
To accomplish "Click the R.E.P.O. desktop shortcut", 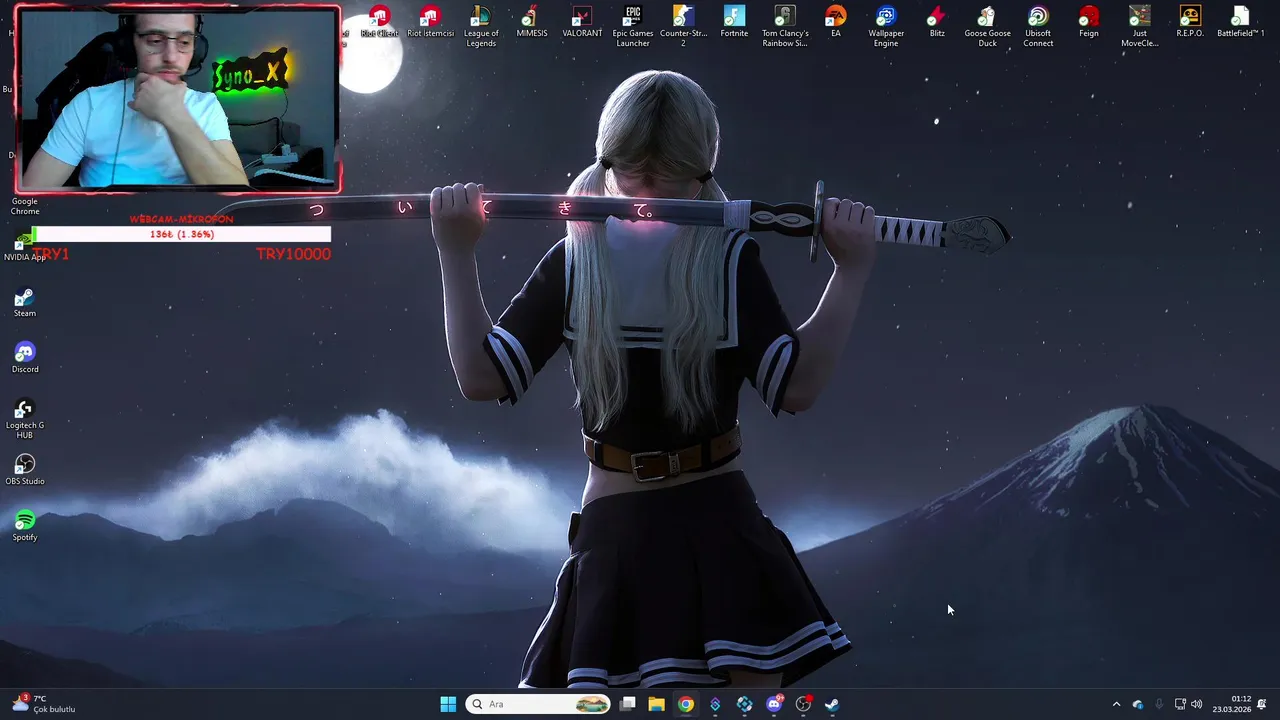I will pyautogui.click(x=1190, y=21).
